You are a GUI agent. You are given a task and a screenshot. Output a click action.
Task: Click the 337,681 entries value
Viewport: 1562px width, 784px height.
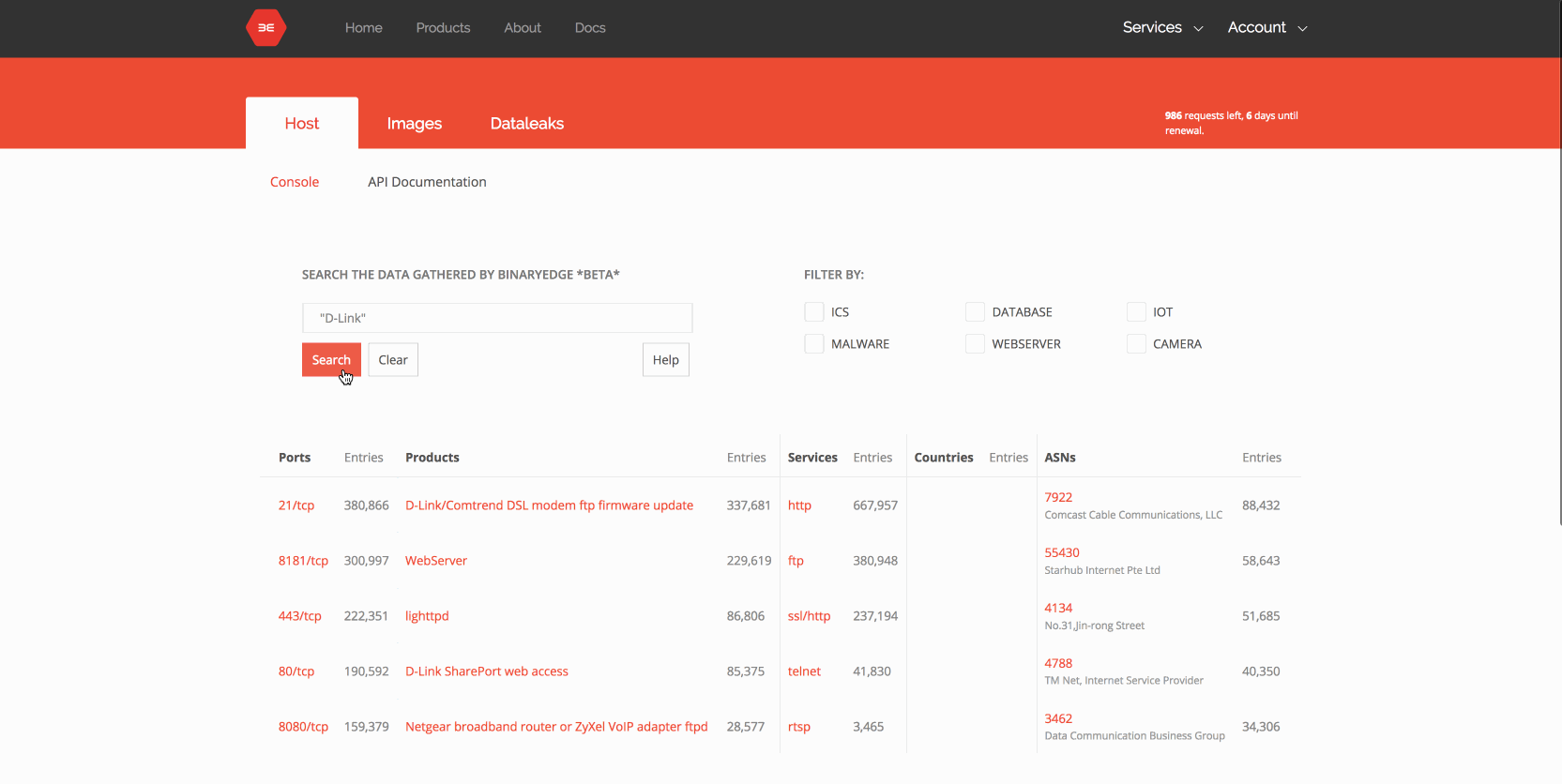(x=749, y=505)
